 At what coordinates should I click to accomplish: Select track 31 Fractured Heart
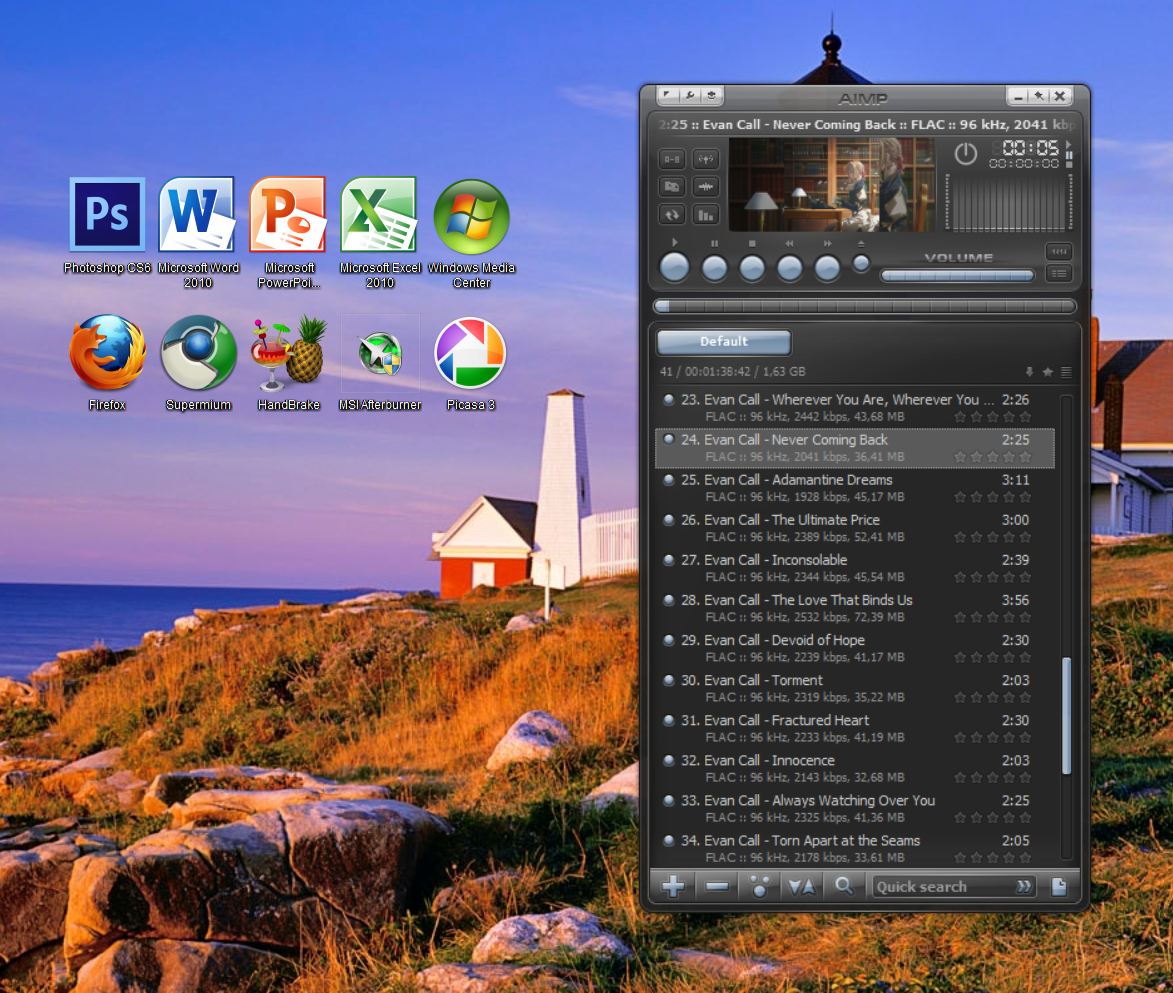(x=855, y=728)
